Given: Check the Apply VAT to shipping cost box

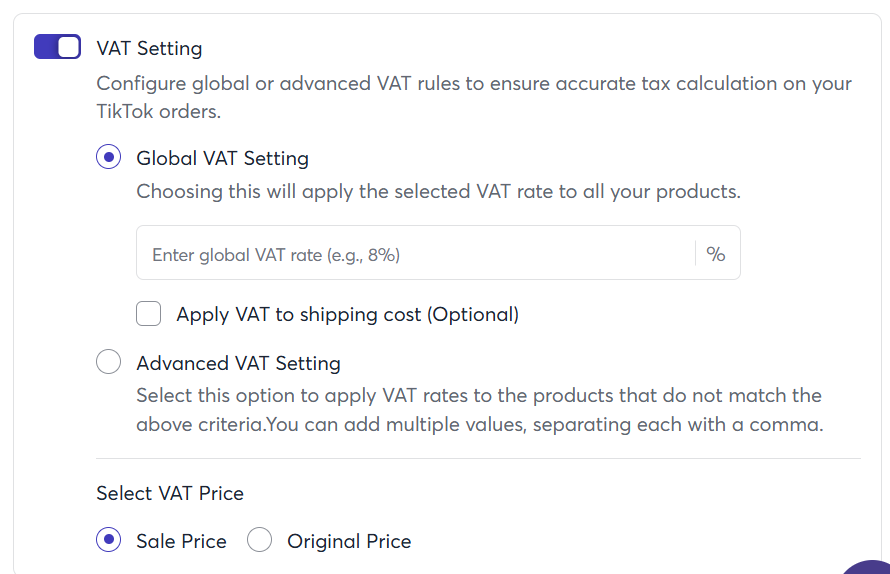Looking at the screenshot, I should [149, 314].
